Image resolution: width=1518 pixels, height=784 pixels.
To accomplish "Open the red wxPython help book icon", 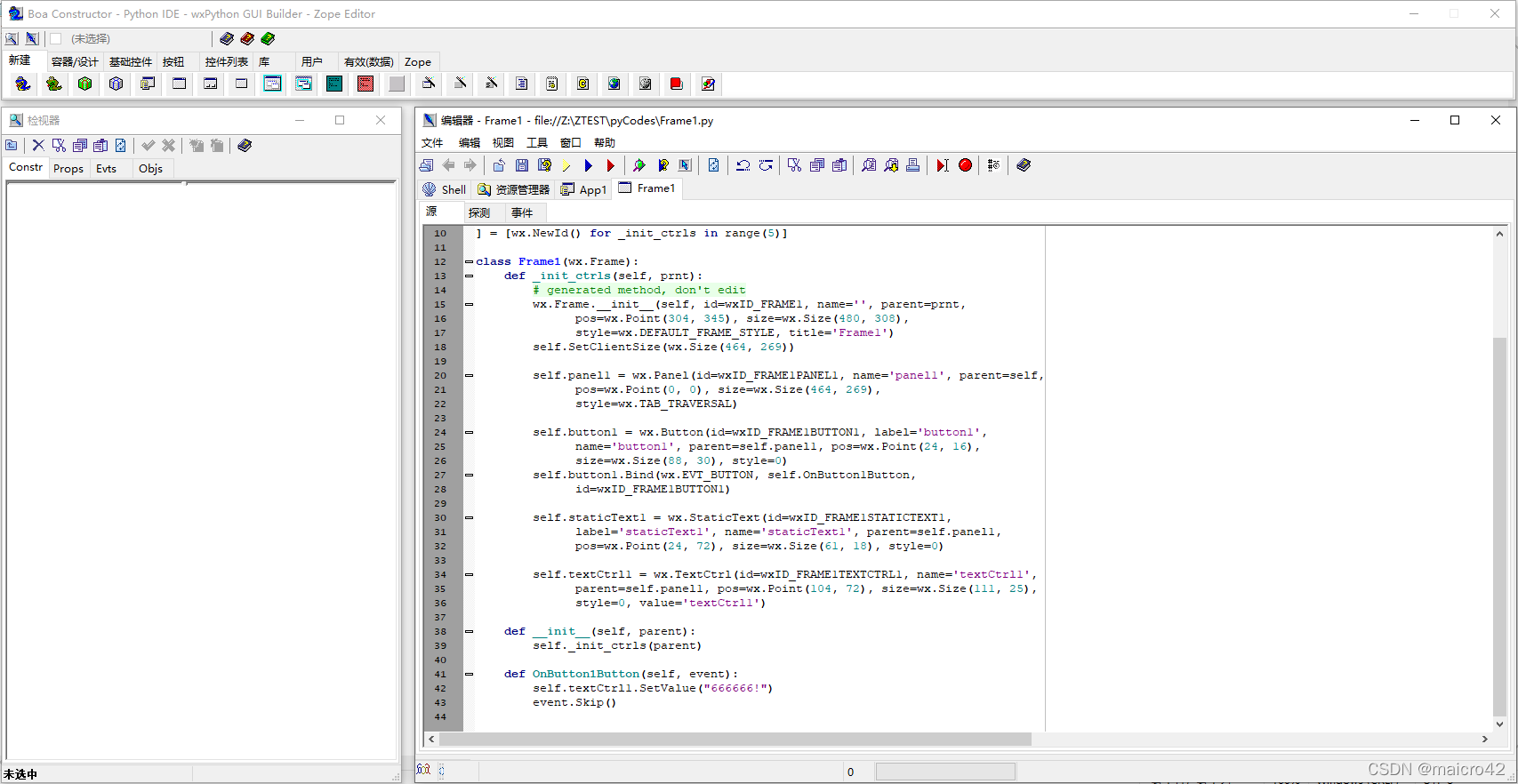I will [x=247, y=38].
